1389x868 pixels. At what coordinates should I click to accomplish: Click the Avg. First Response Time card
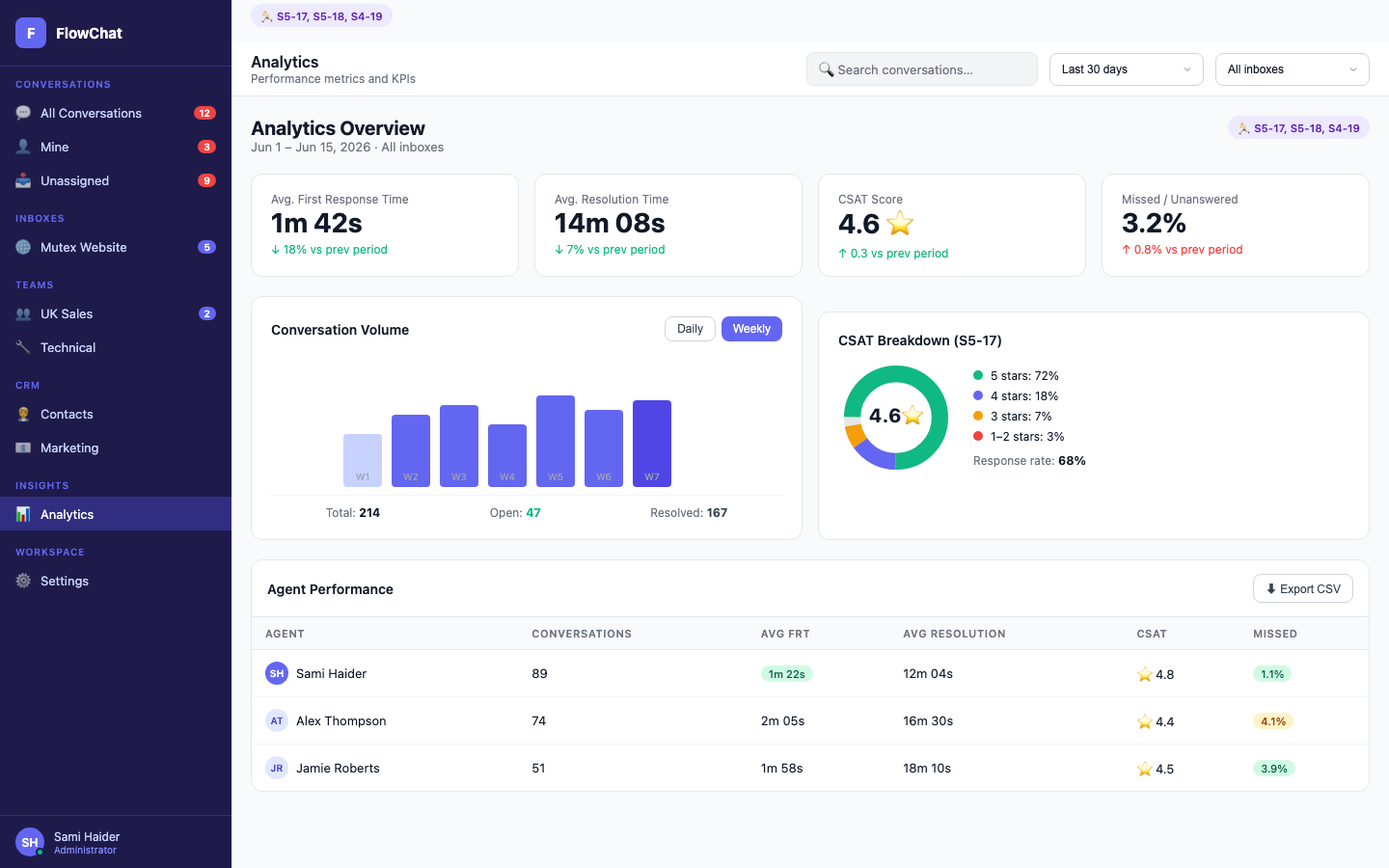point(385,225)
